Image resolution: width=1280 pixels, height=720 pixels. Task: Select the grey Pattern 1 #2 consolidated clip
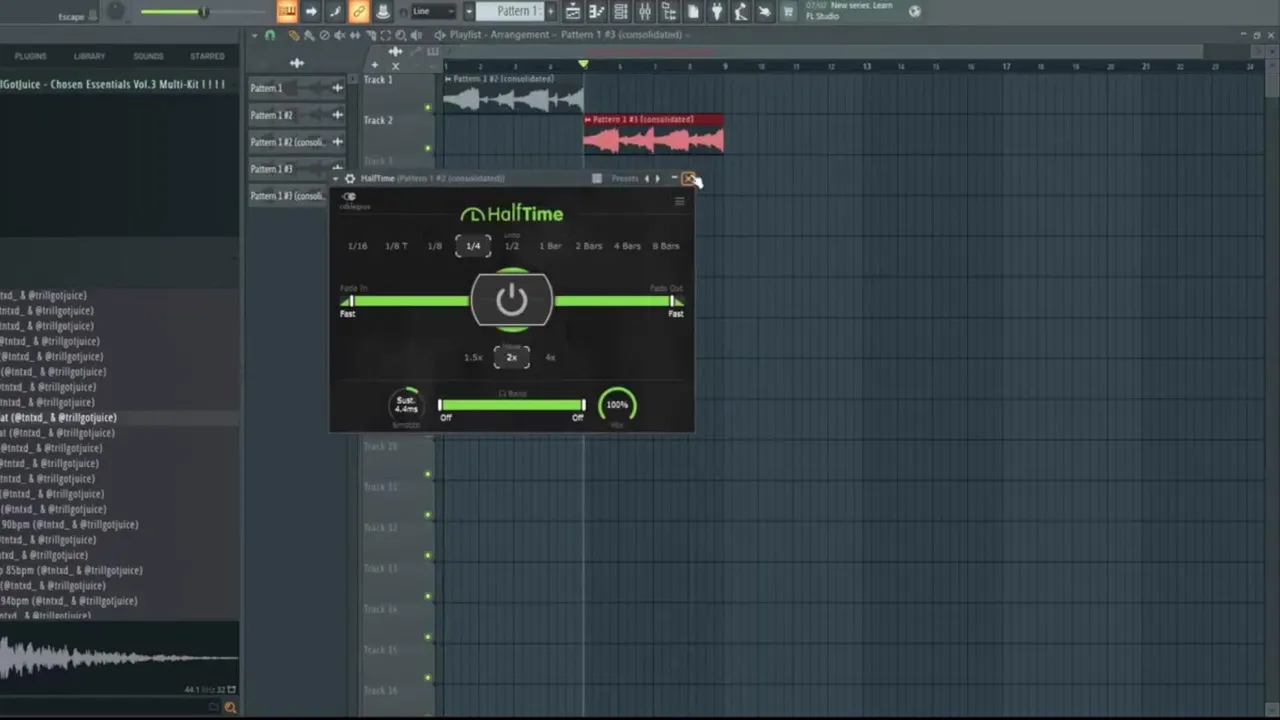pos(513,93)
